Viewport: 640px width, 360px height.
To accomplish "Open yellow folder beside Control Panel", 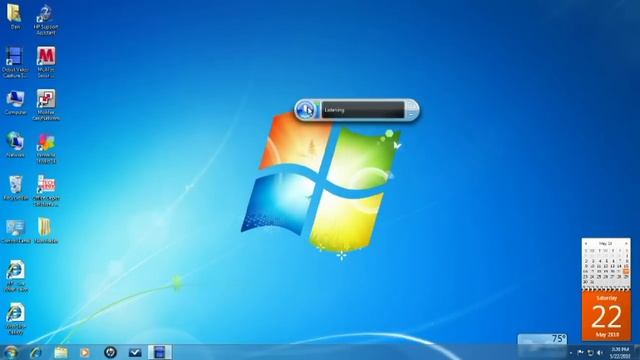I will pos(46,231).
